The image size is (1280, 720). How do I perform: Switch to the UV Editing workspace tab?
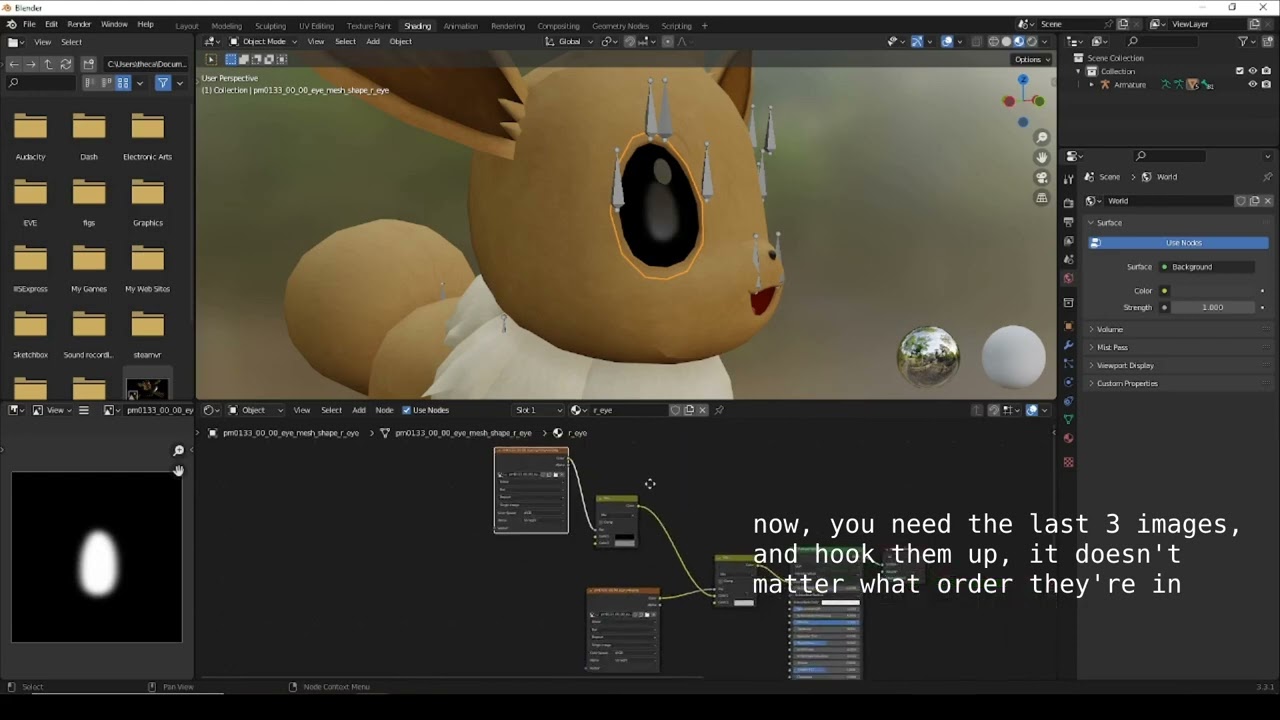(316, 26)
